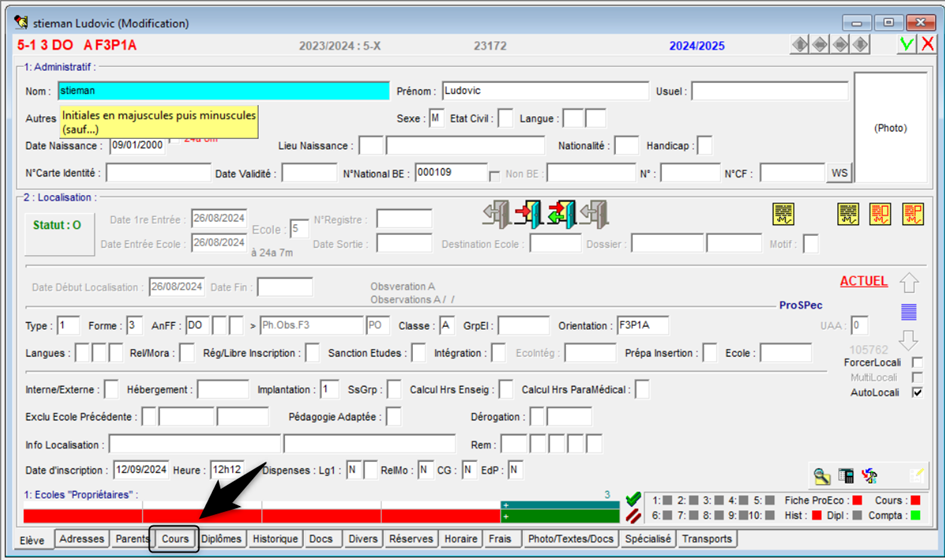The image size is (945, 560).
Task: Uncheck the AutoLocali checkbox
Action: pos(917,392)
